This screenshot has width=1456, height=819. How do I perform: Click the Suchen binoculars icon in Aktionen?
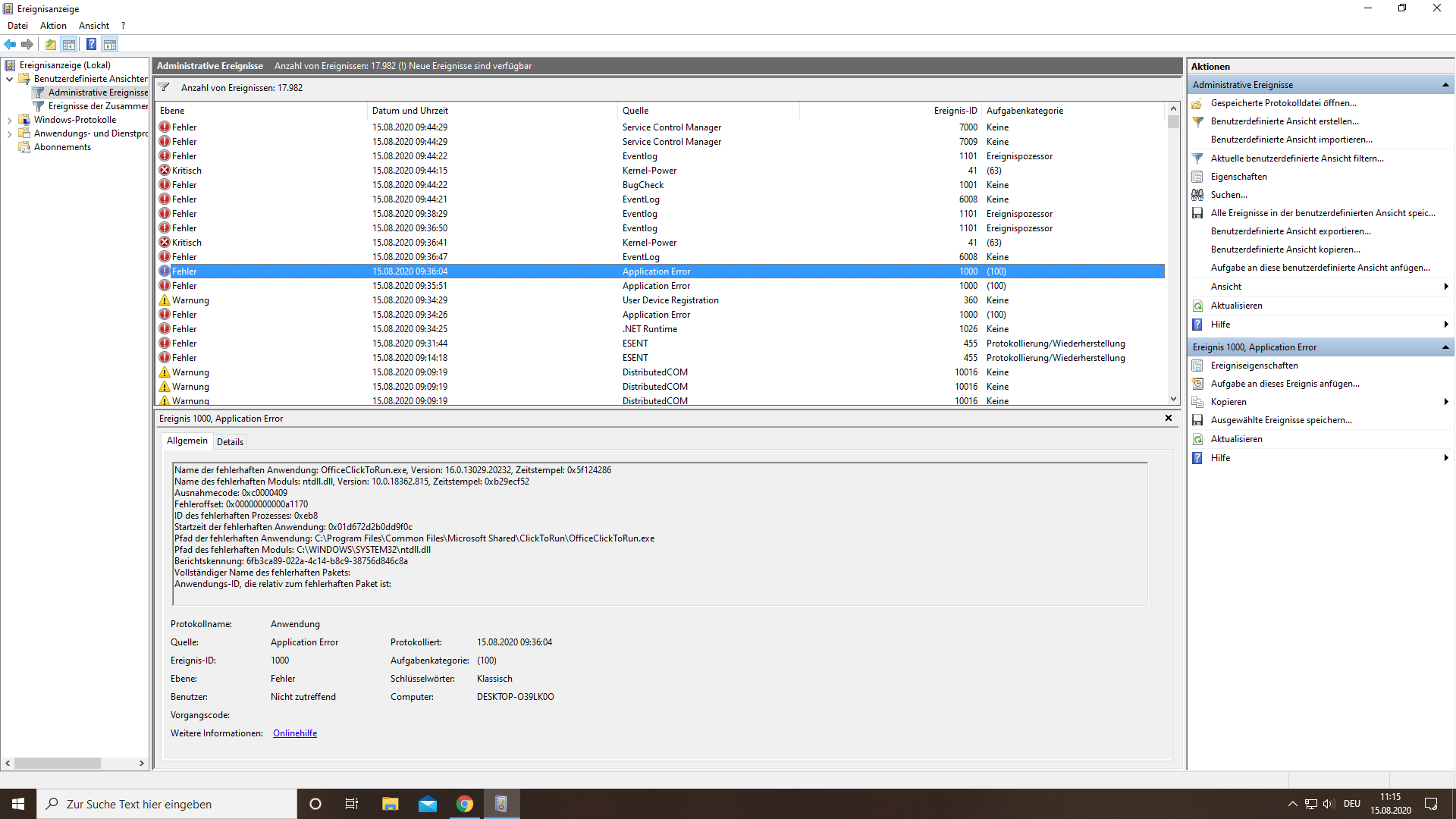click(x=1197, y=195)
